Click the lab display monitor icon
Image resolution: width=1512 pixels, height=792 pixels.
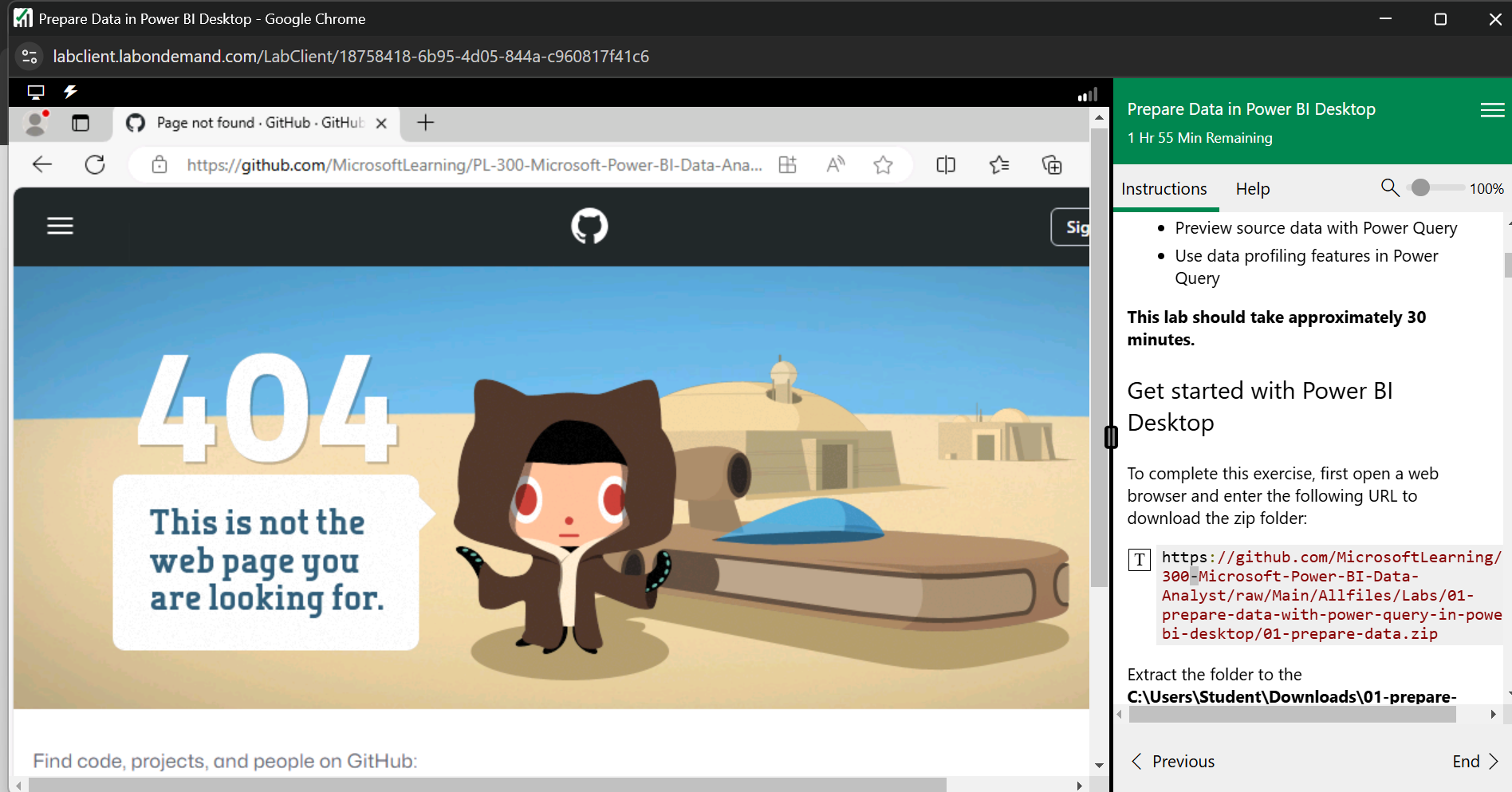point(36,92)
